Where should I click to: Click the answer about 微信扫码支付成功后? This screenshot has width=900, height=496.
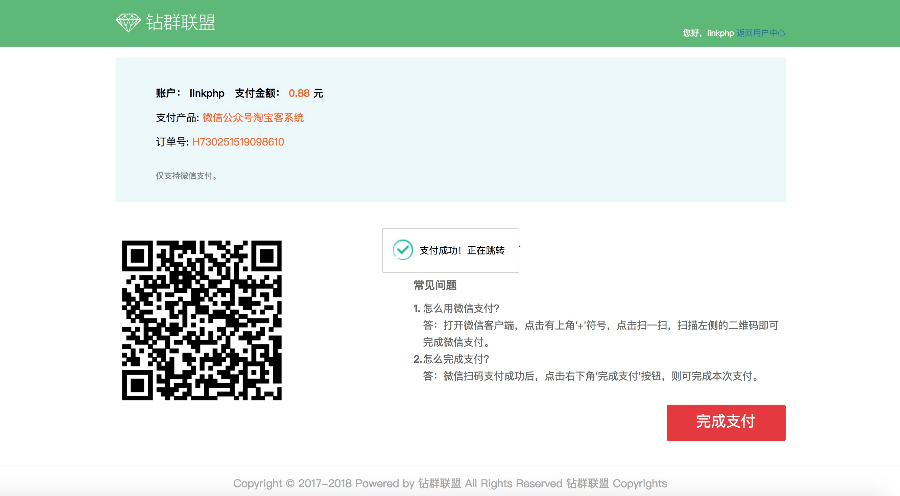[591, 376]
